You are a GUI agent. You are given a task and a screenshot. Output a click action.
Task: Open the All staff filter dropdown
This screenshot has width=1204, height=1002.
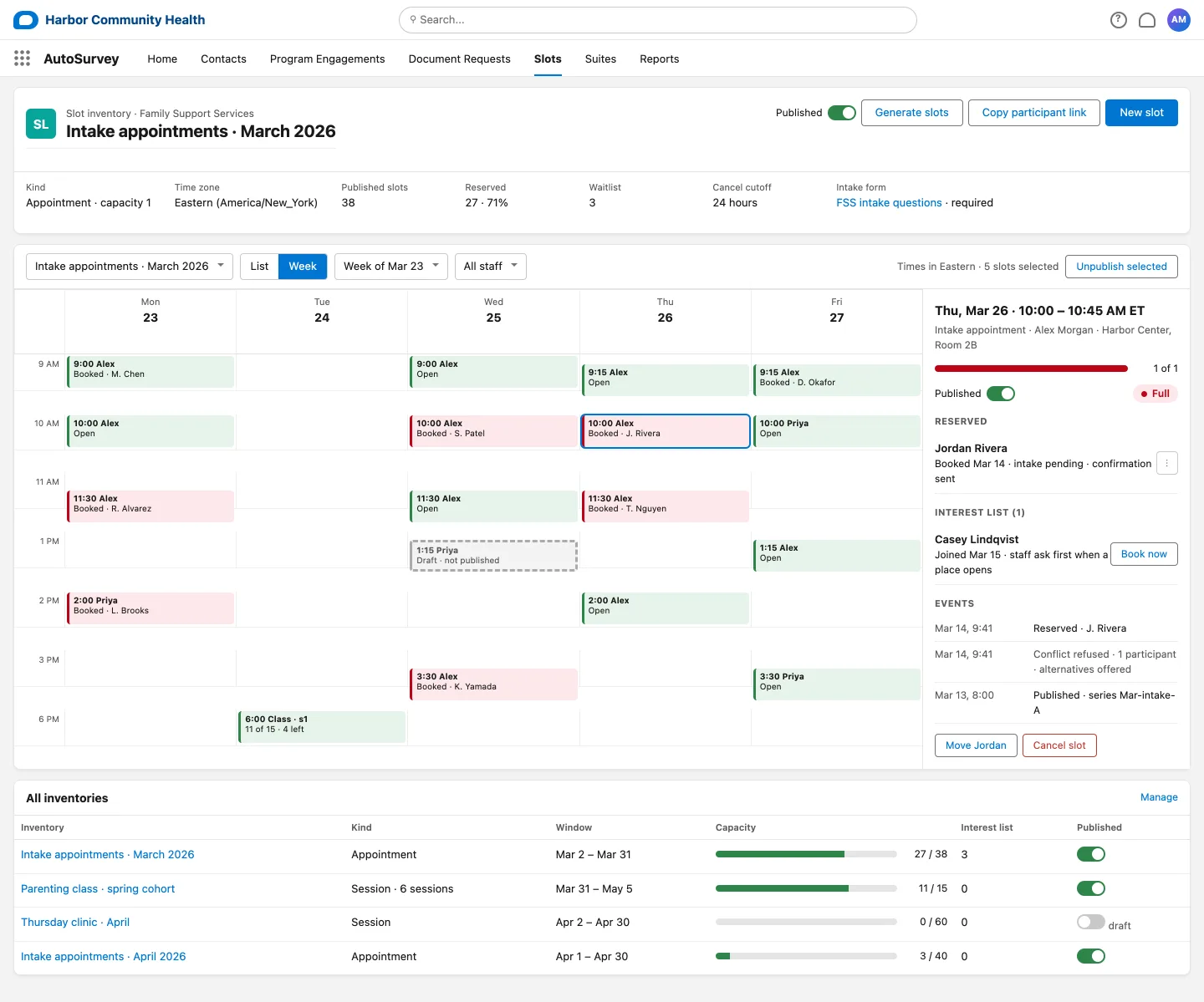pos(491,267)
